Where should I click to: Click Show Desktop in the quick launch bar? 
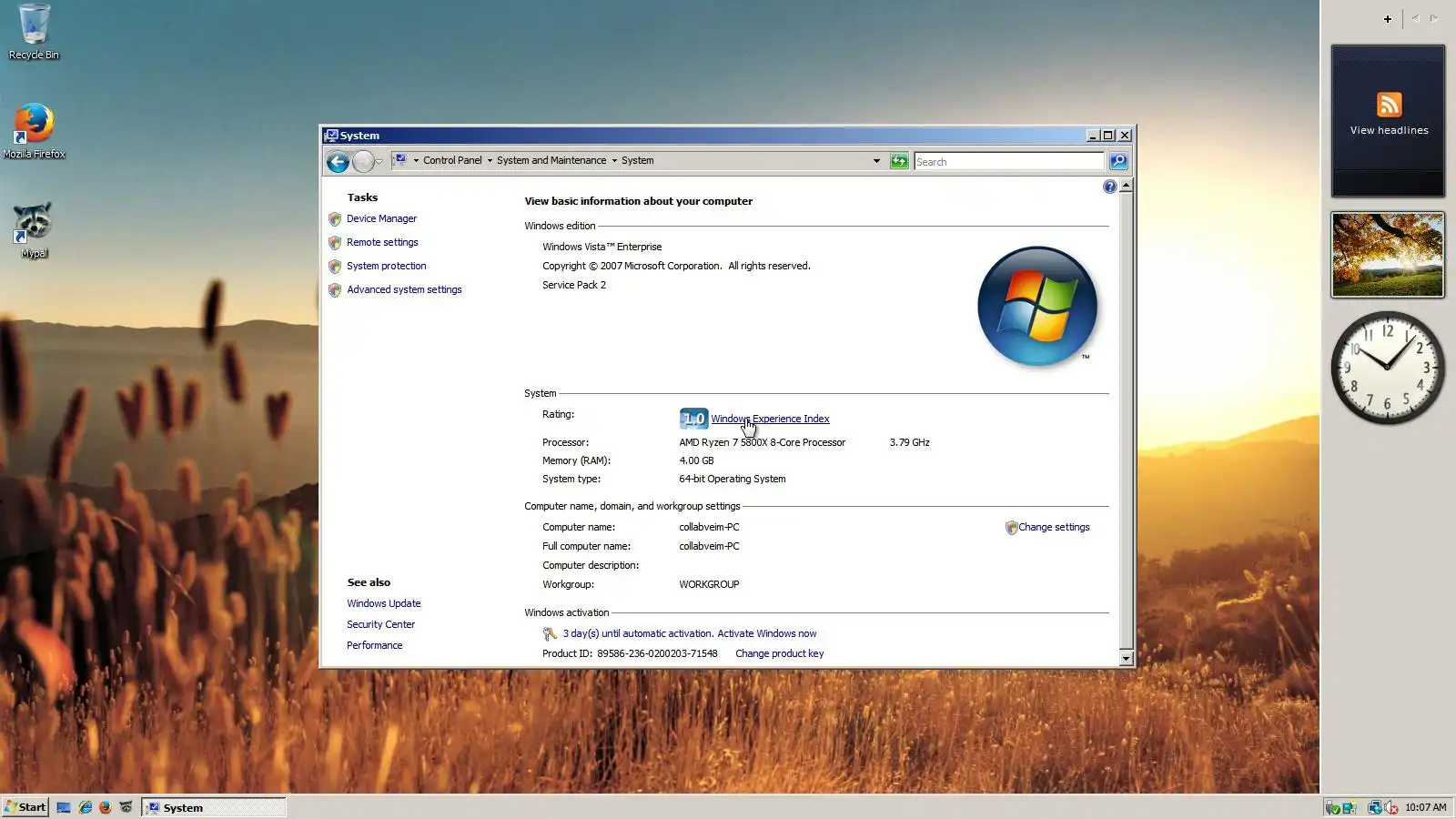pos(64,807)
